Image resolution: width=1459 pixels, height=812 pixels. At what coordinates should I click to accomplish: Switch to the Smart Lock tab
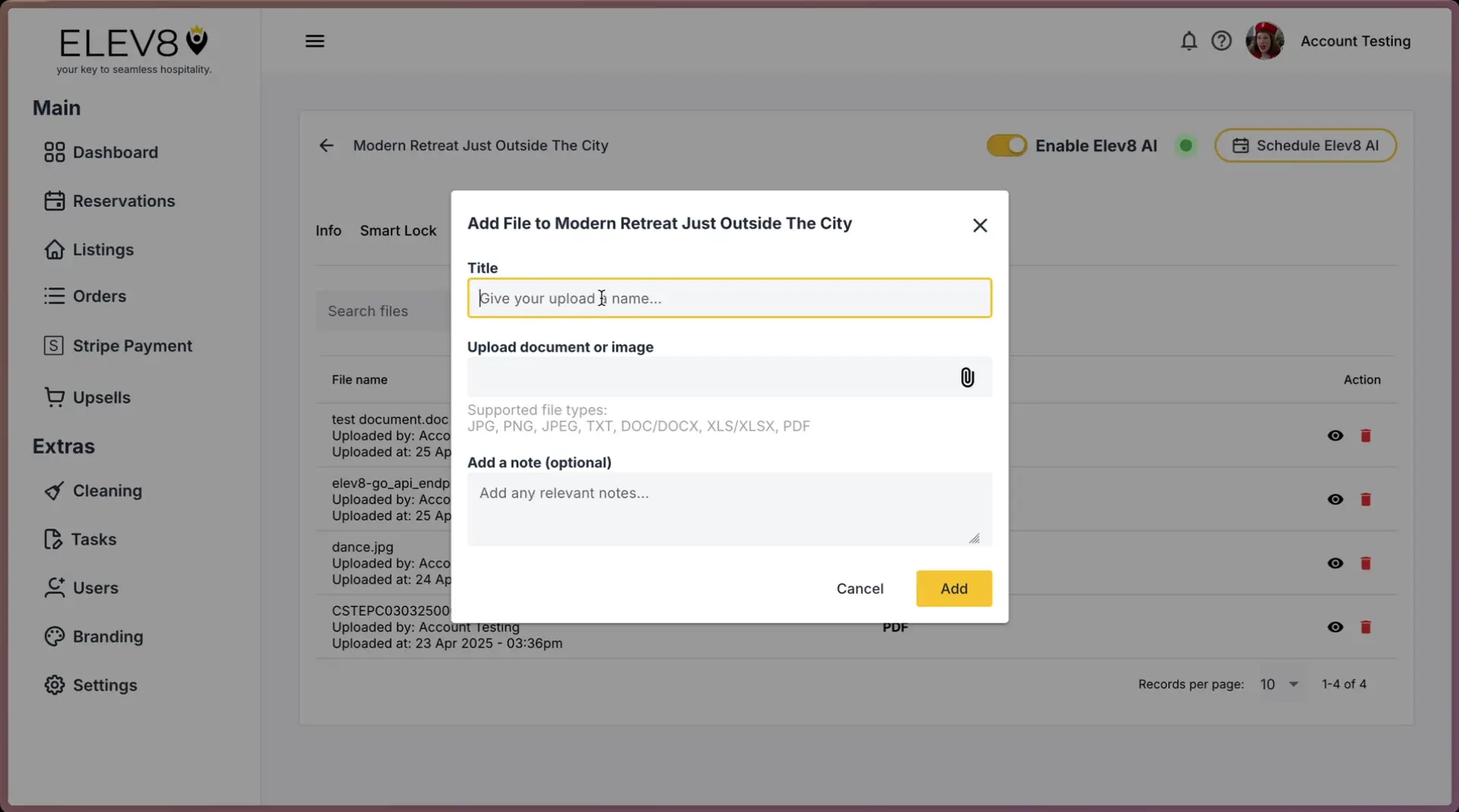tap(398, 230)
